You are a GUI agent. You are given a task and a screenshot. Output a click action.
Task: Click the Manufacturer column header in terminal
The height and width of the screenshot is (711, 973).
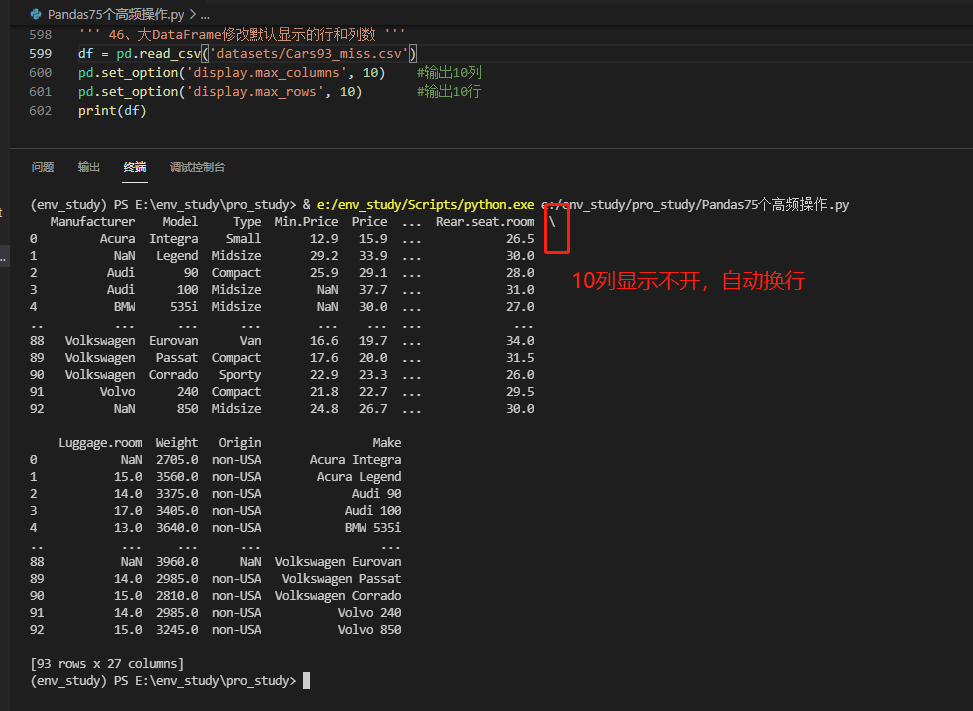[x=92, y=221]
